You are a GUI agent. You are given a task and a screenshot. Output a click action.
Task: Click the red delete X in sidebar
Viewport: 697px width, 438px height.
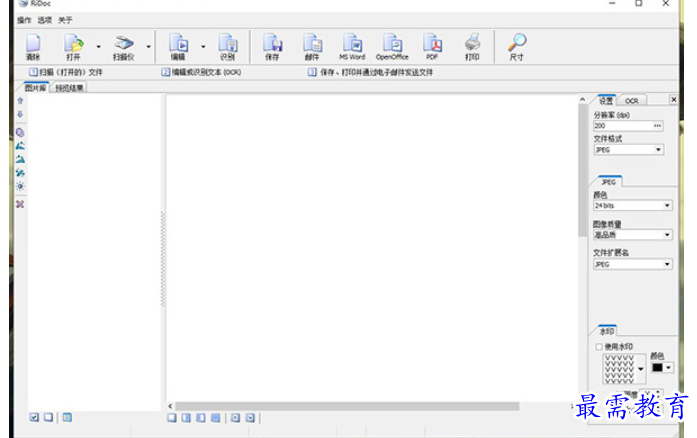pyautogui.click(x=20, y=204)
